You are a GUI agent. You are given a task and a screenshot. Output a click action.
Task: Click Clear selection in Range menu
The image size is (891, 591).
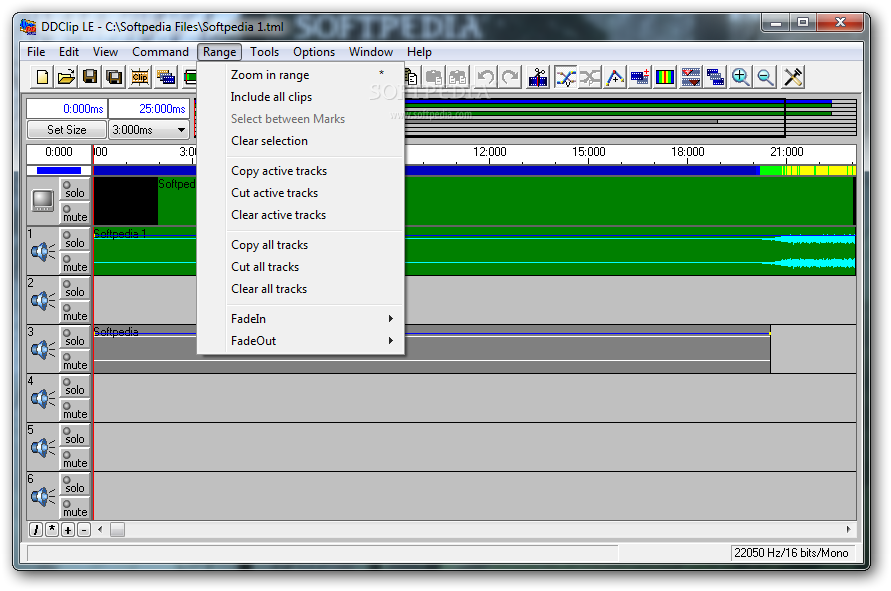point(301,141)
